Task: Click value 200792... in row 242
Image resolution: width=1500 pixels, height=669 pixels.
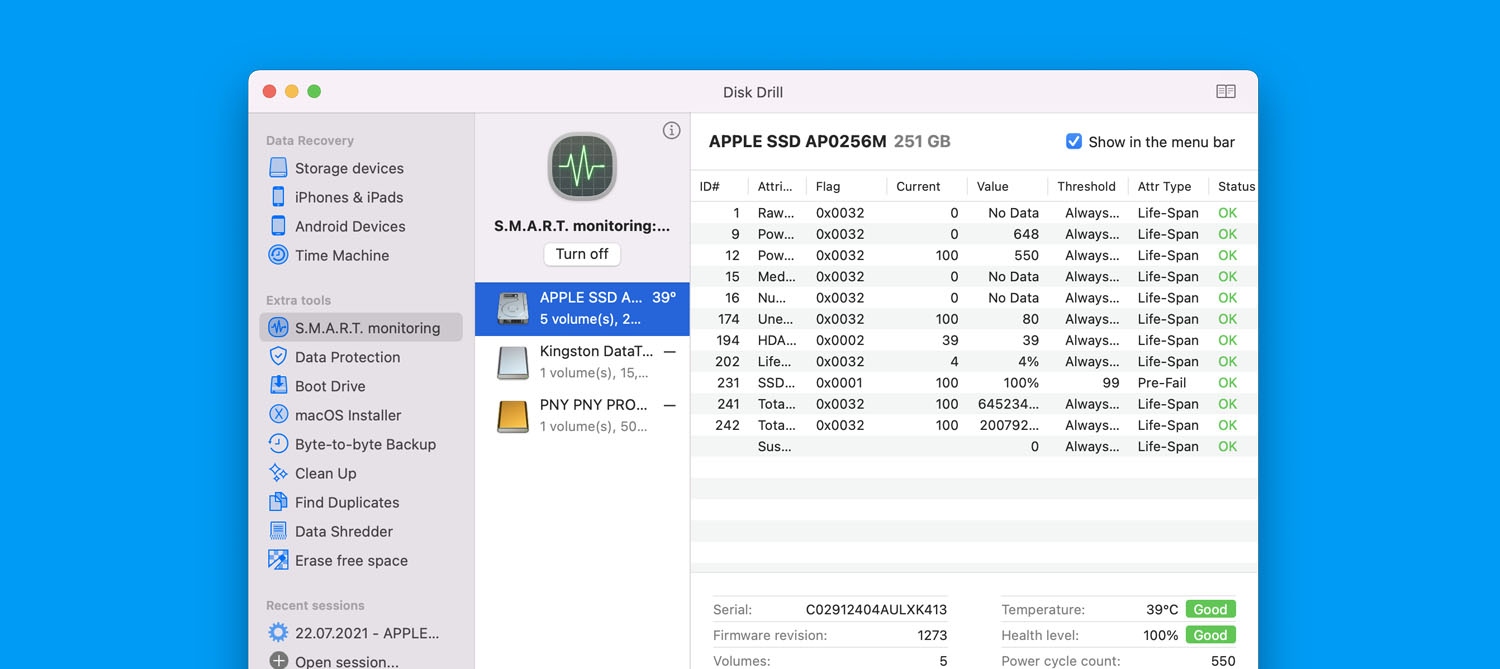Action: pyautogui.click(x=1008, y=425)
